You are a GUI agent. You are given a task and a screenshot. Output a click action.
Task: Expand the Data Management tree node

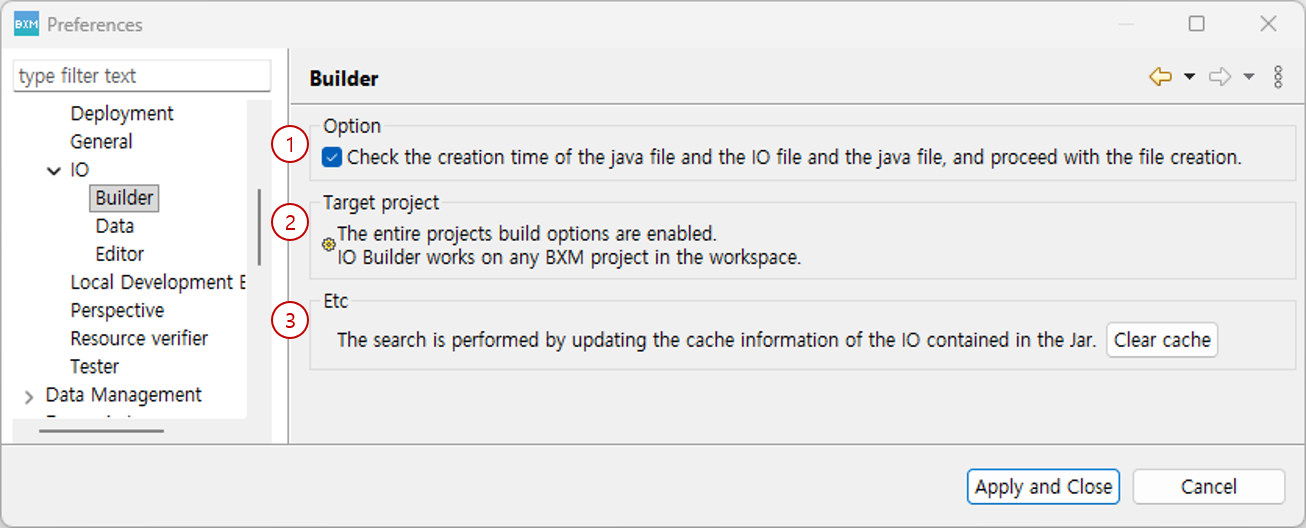[x=28, y=397]
